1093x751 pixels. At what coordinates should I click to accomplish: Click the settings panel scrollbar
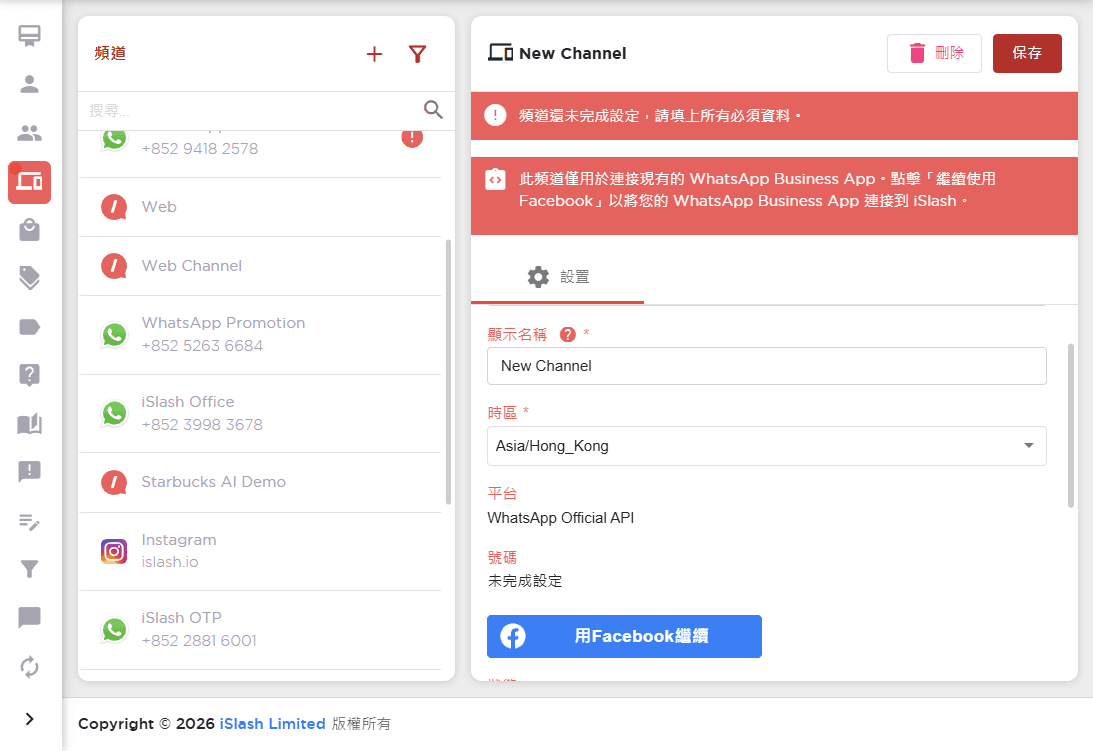1071,425
